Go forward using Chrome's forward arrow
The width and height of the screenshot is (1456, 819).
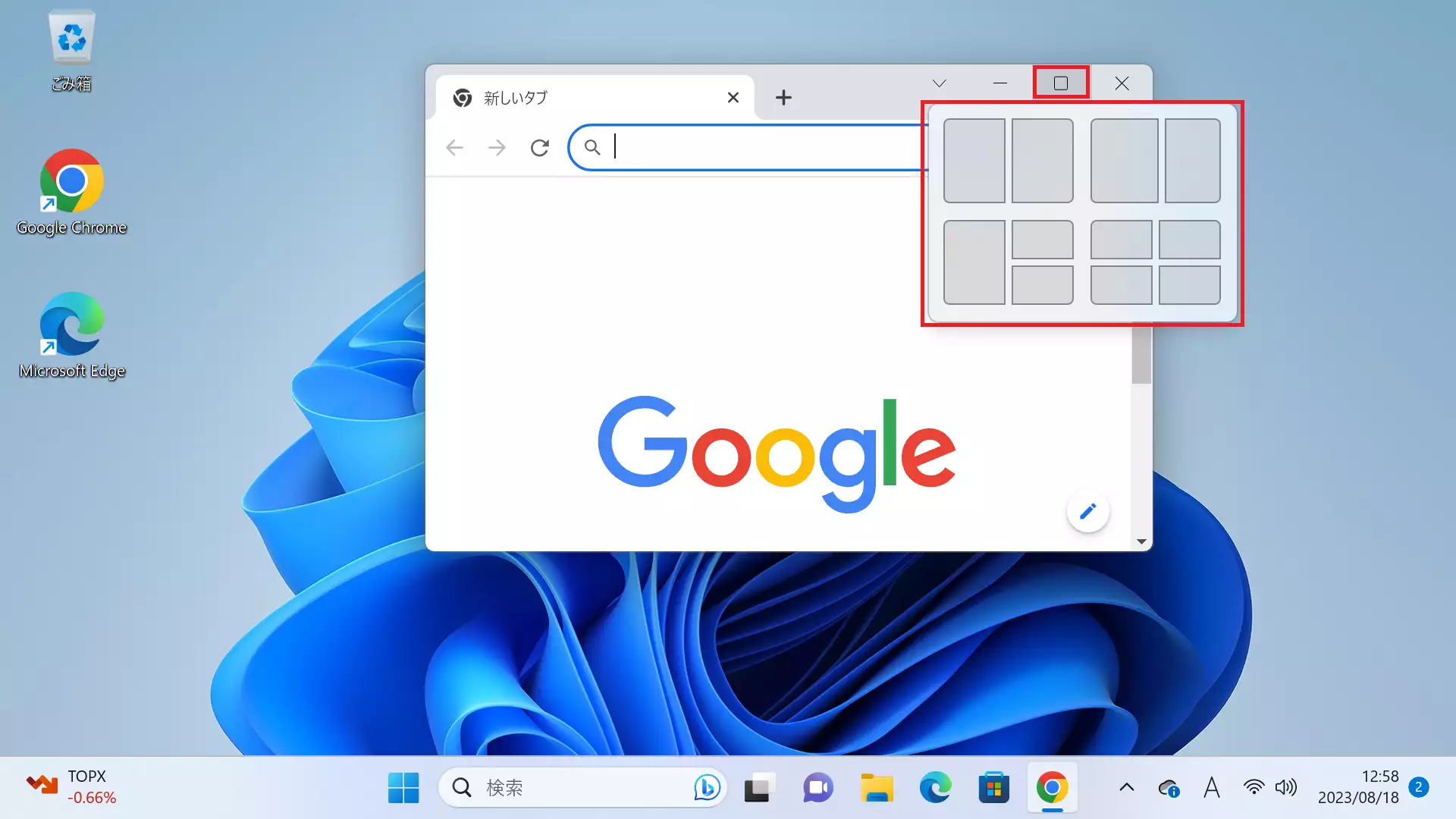(497, 147)
